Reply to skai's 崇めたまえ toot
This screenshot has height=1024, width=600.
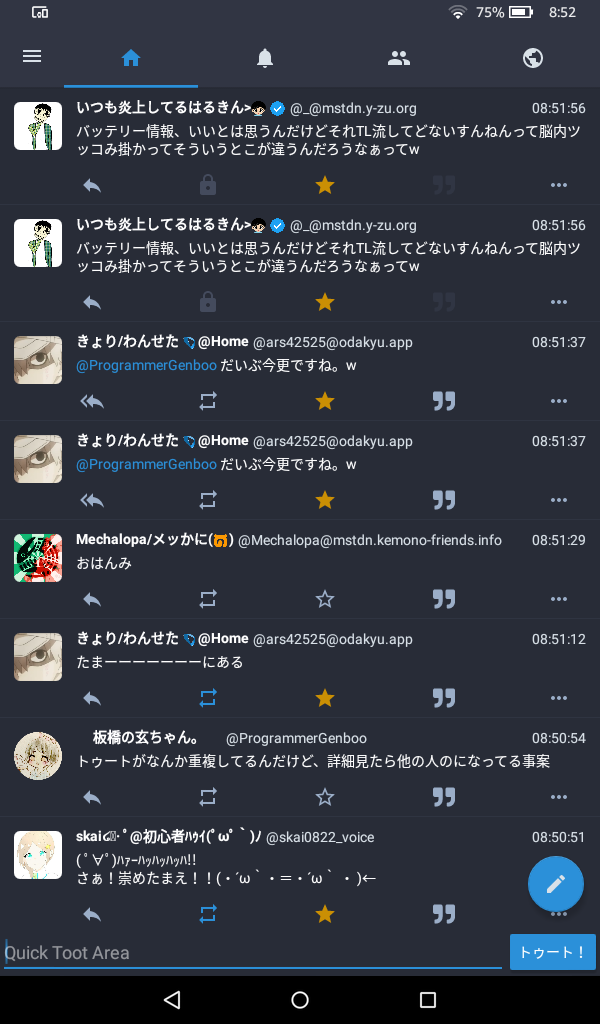(x=92, y=914)
